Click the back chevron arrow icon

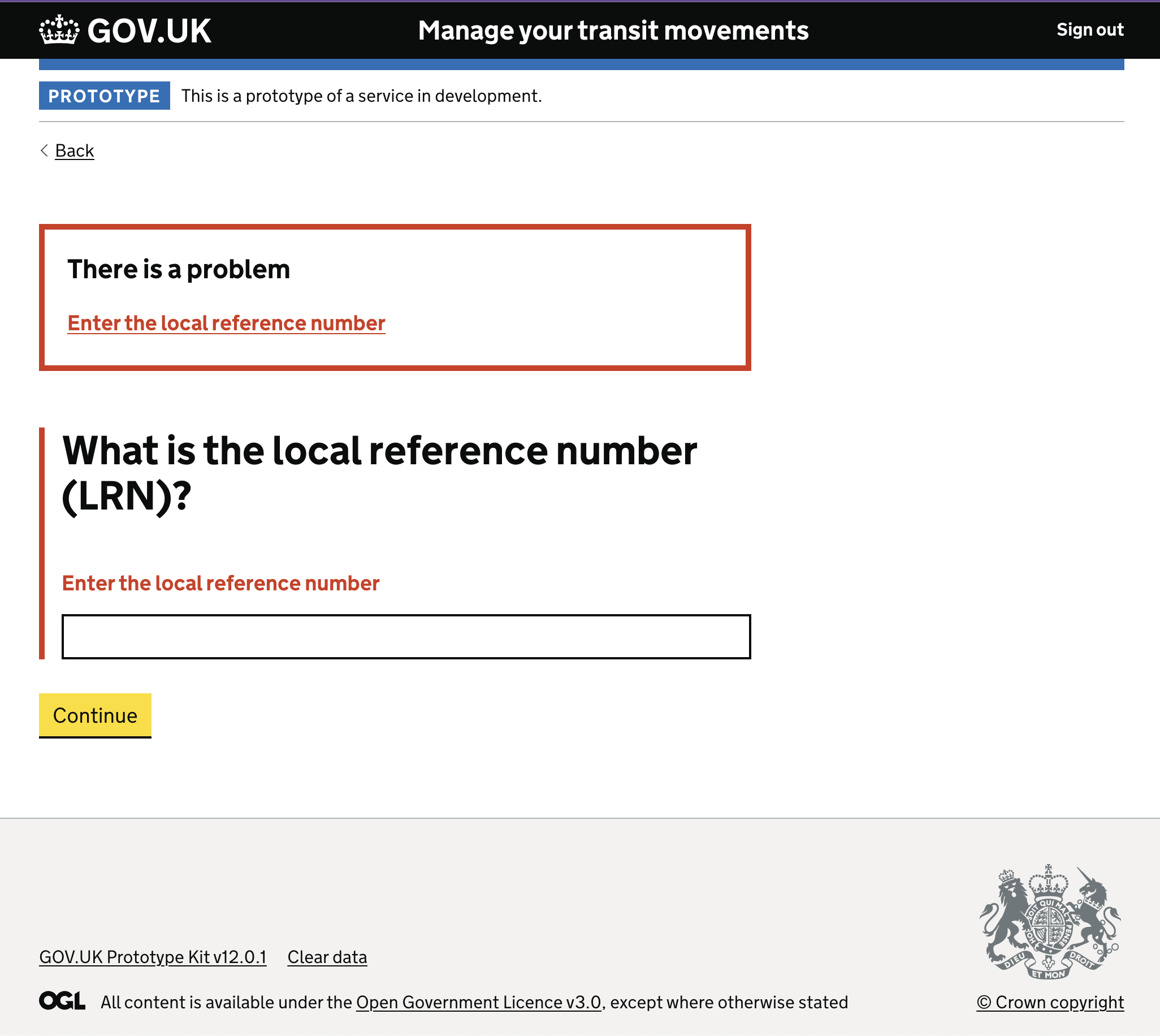(44, 150)
